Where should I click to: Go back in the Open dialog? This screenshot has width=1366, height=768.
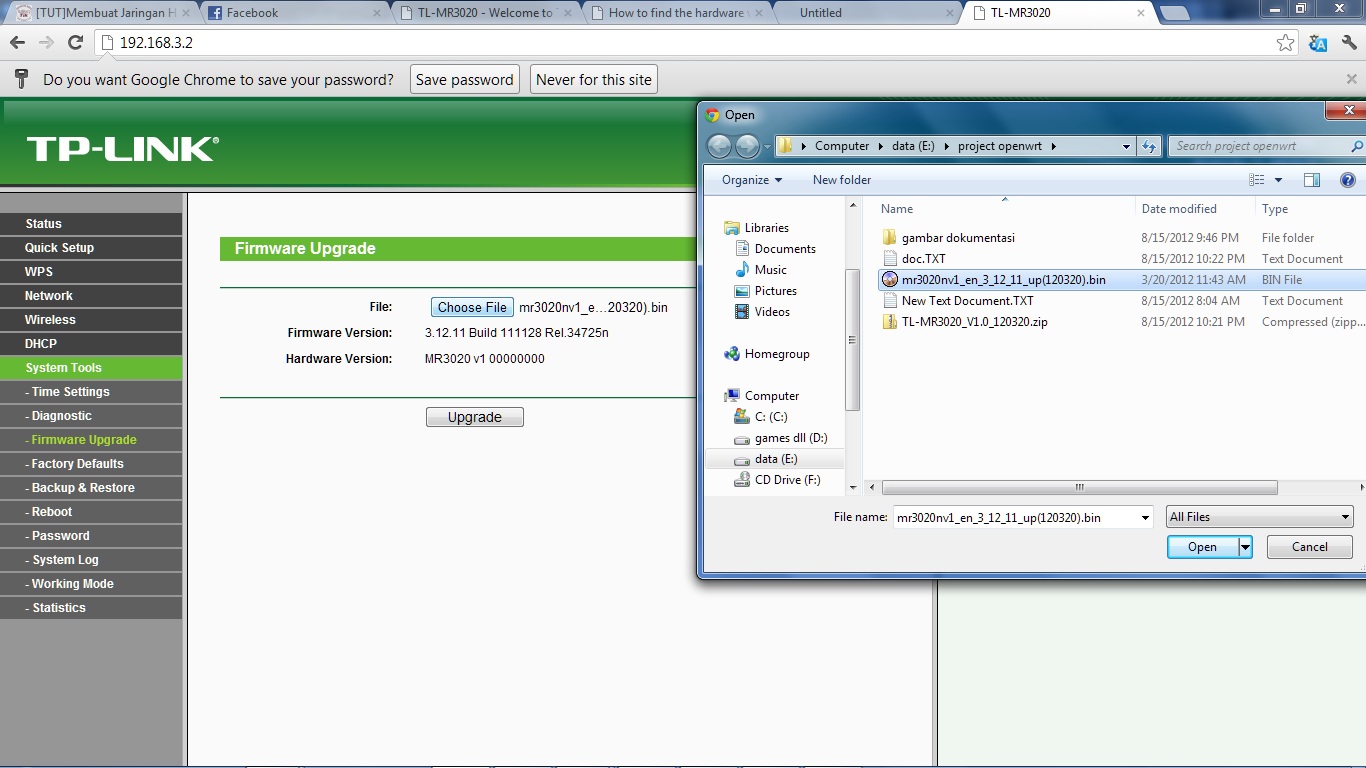719,146
